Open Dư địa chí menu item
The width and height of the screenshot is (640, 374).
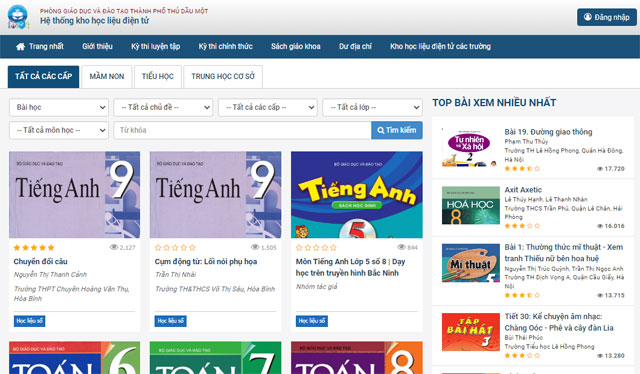coord(355,47)
